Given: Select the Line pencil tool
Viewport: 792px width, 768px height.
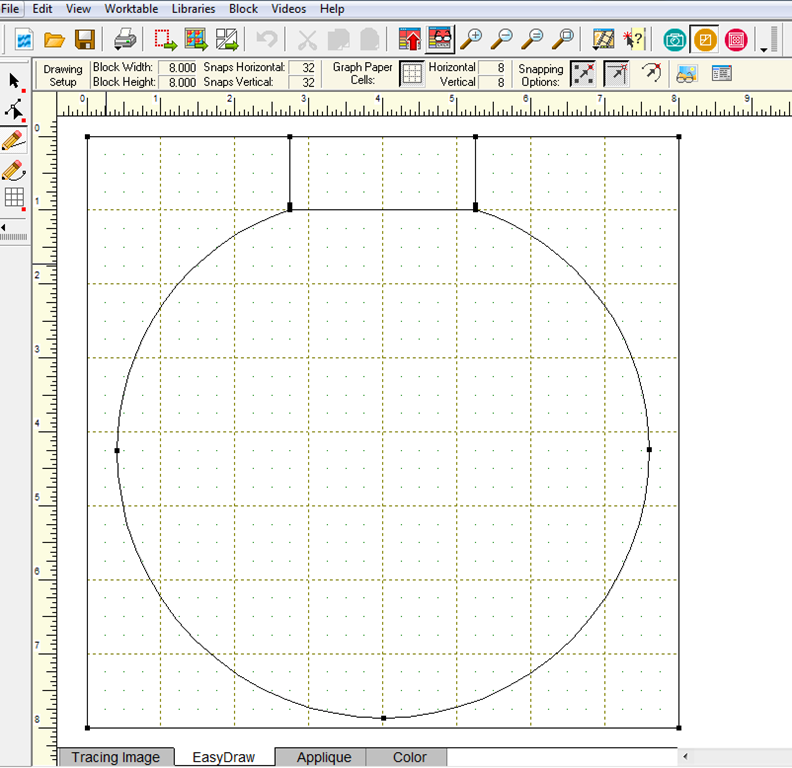Looking at the screenshot, I should pyautogui.click(x=14, y=140).
